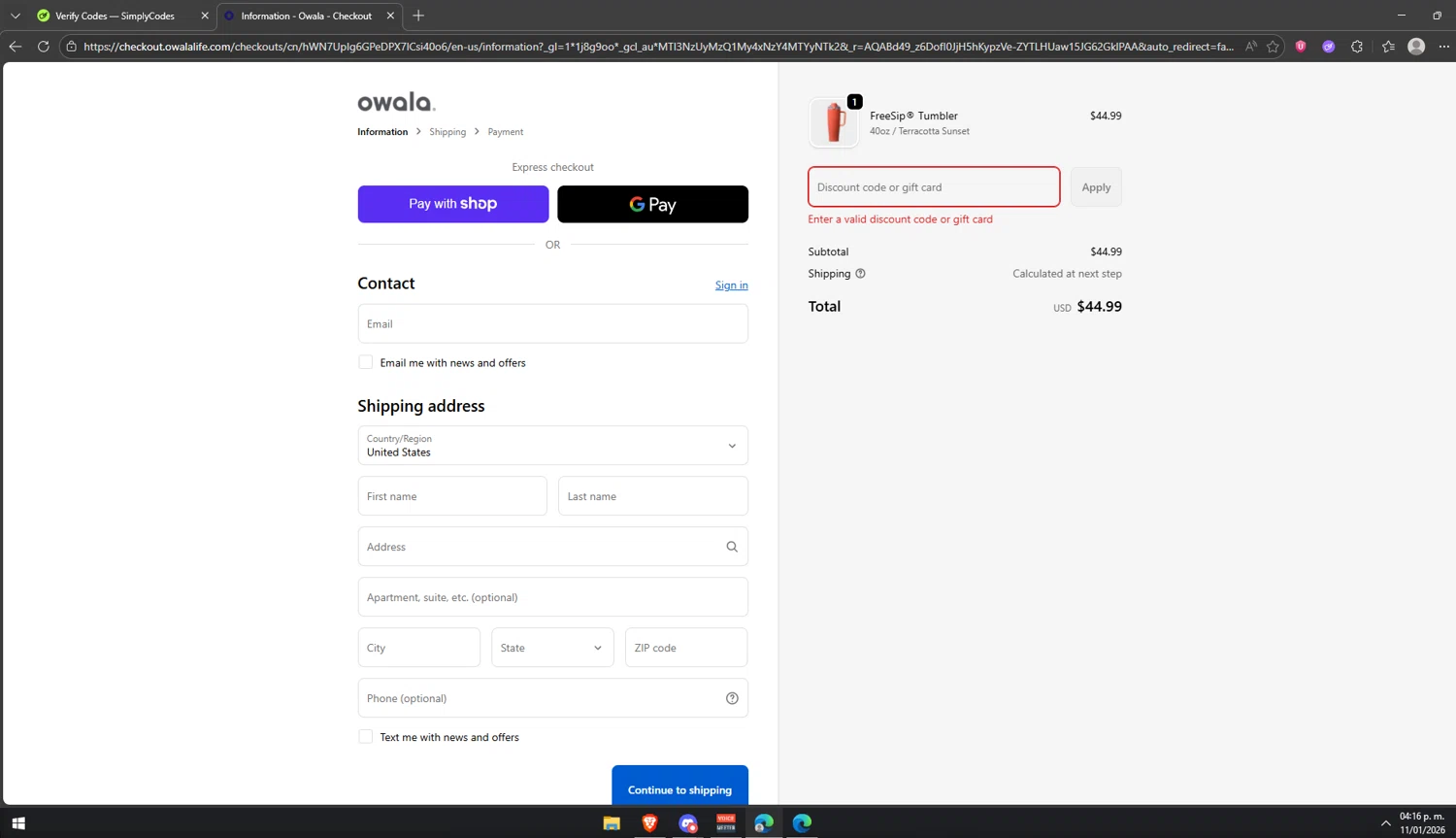Open the browser profile avatar
The height and width of the screenshot is (838, 1456).
[1416, 46]
